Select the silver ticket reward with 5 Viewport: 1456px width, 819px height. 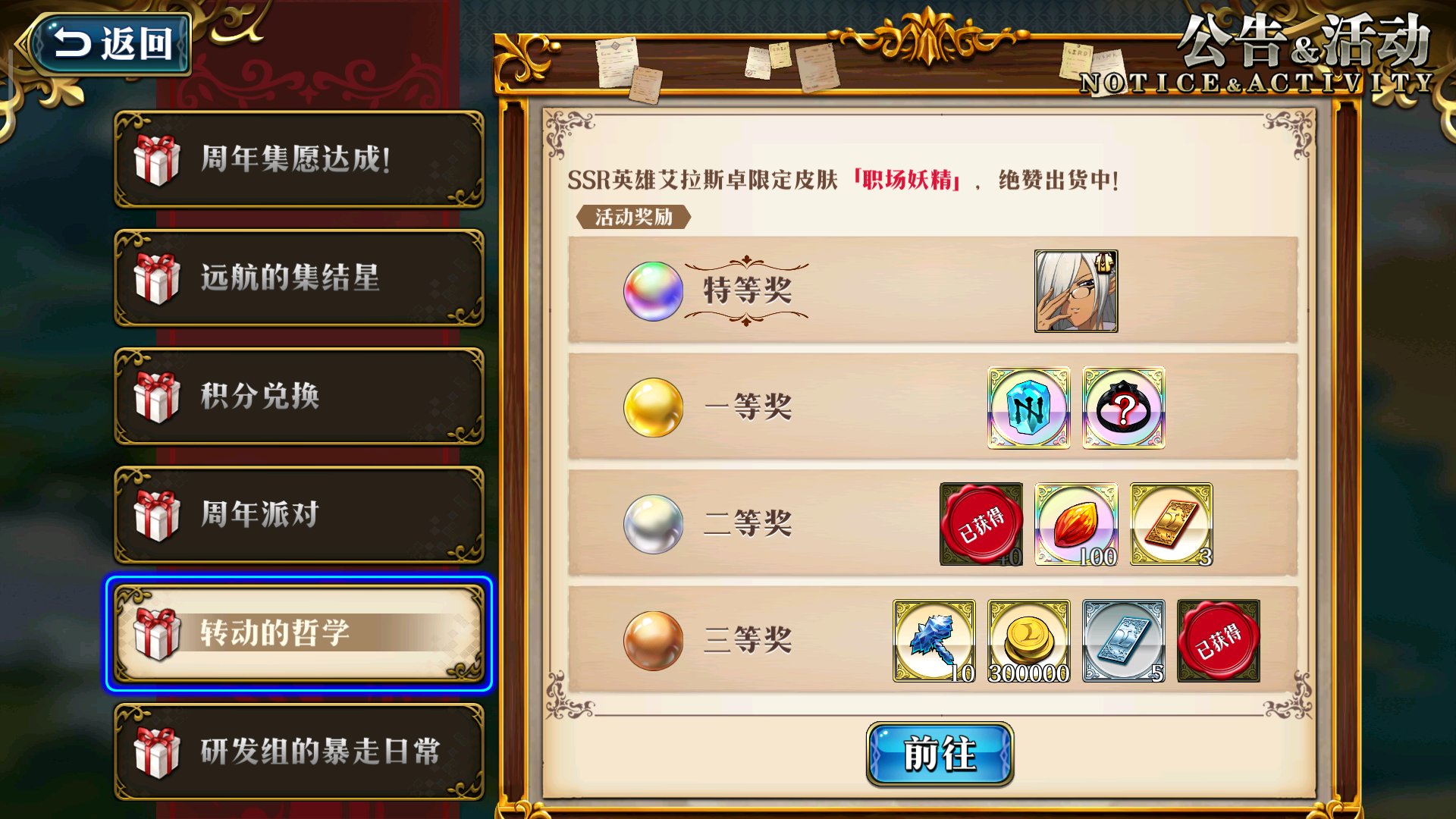tap(1124, 641)
